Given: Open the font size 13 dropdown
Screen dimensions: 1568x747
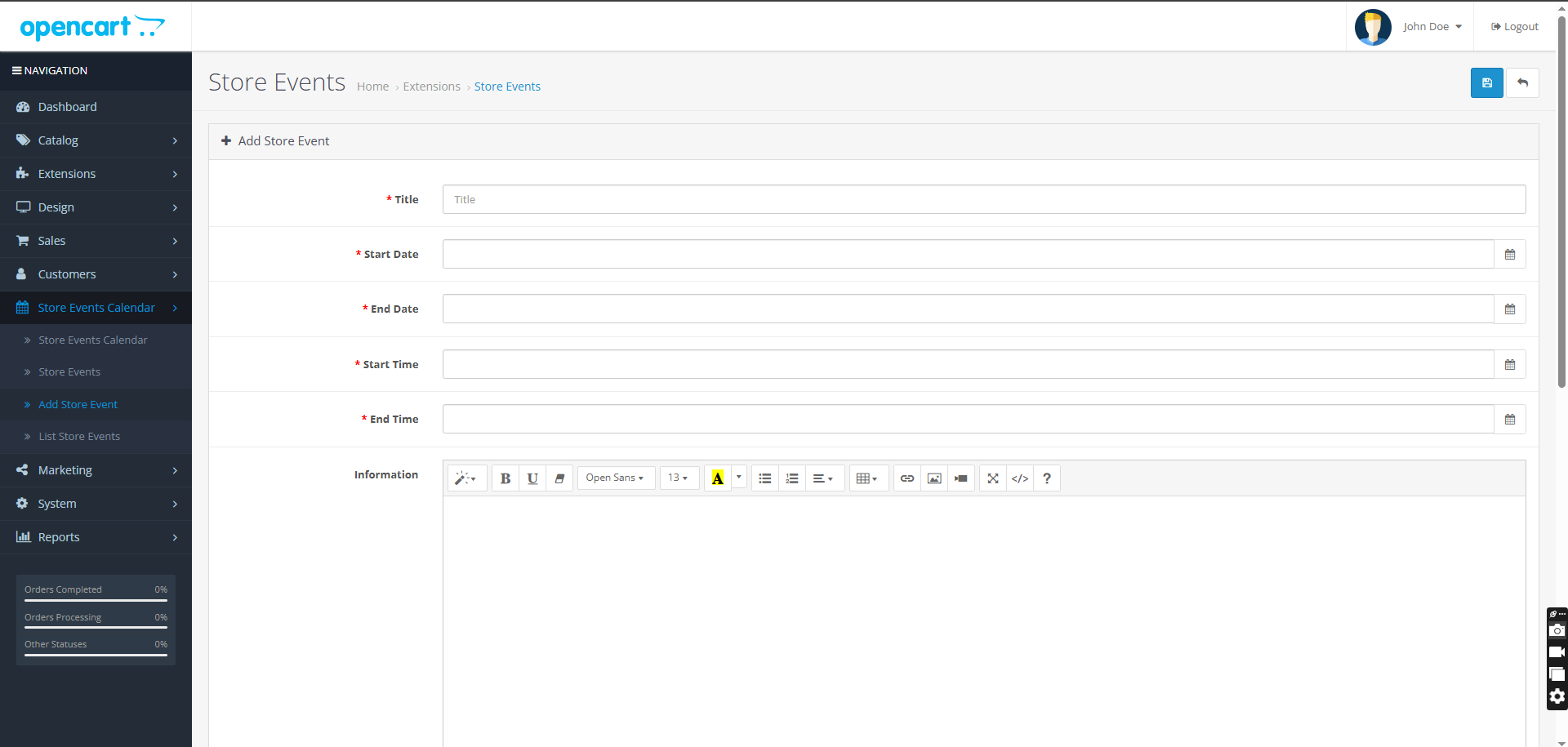Looking at the screenshot, I should point(678,478).
